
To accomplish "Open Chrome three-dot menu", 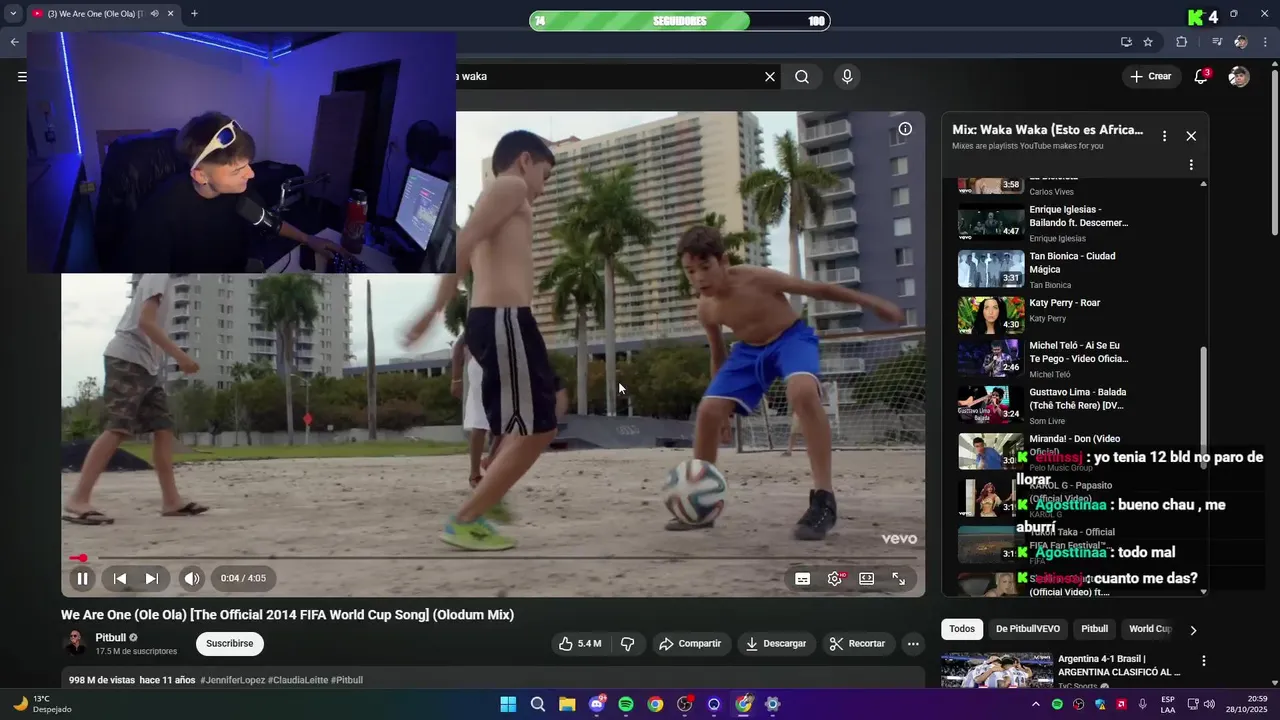I will (x=1266, y=42).
